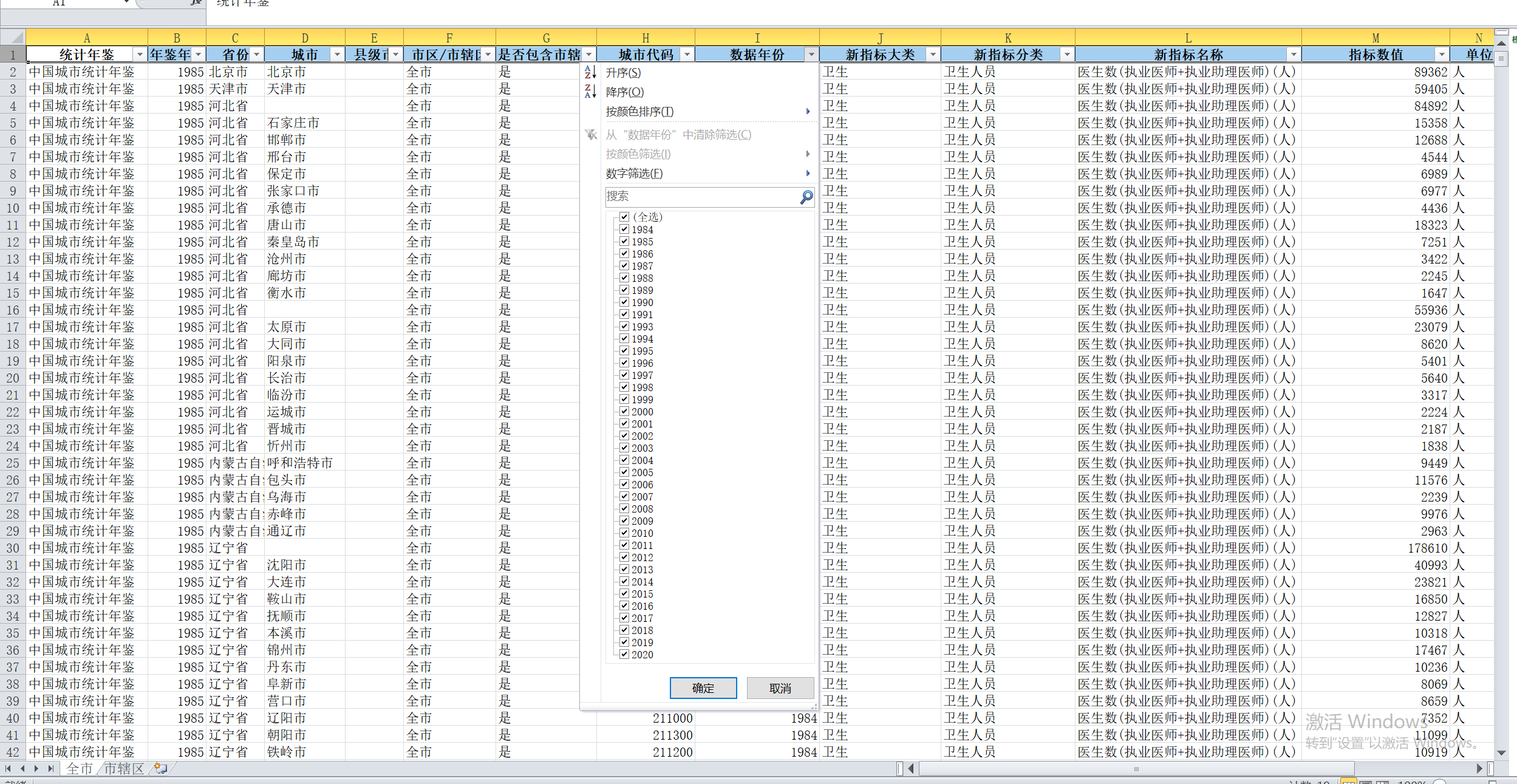Click the Select All corner of the grid
The height and width of the screenshot is (784, 1517).
click(x=13, y=36)
